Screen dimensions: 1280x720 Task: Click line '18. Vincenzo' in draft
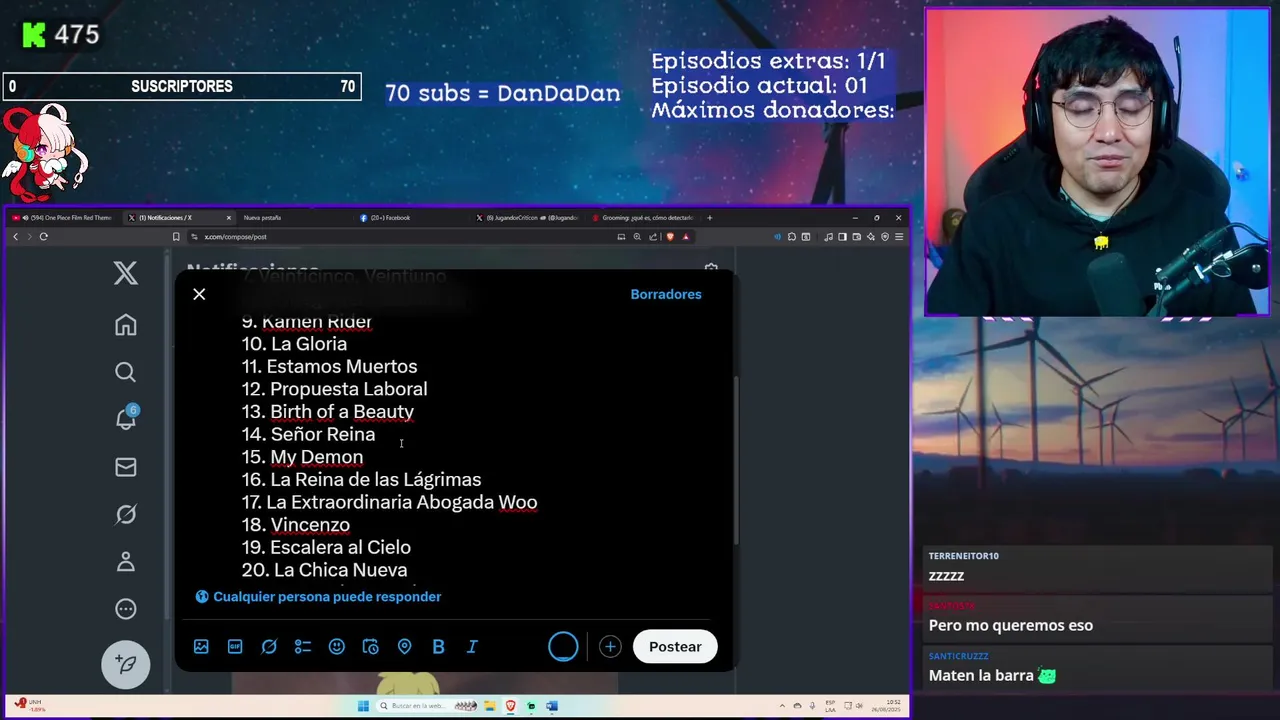pyautogui.click(x=296, y=525)
